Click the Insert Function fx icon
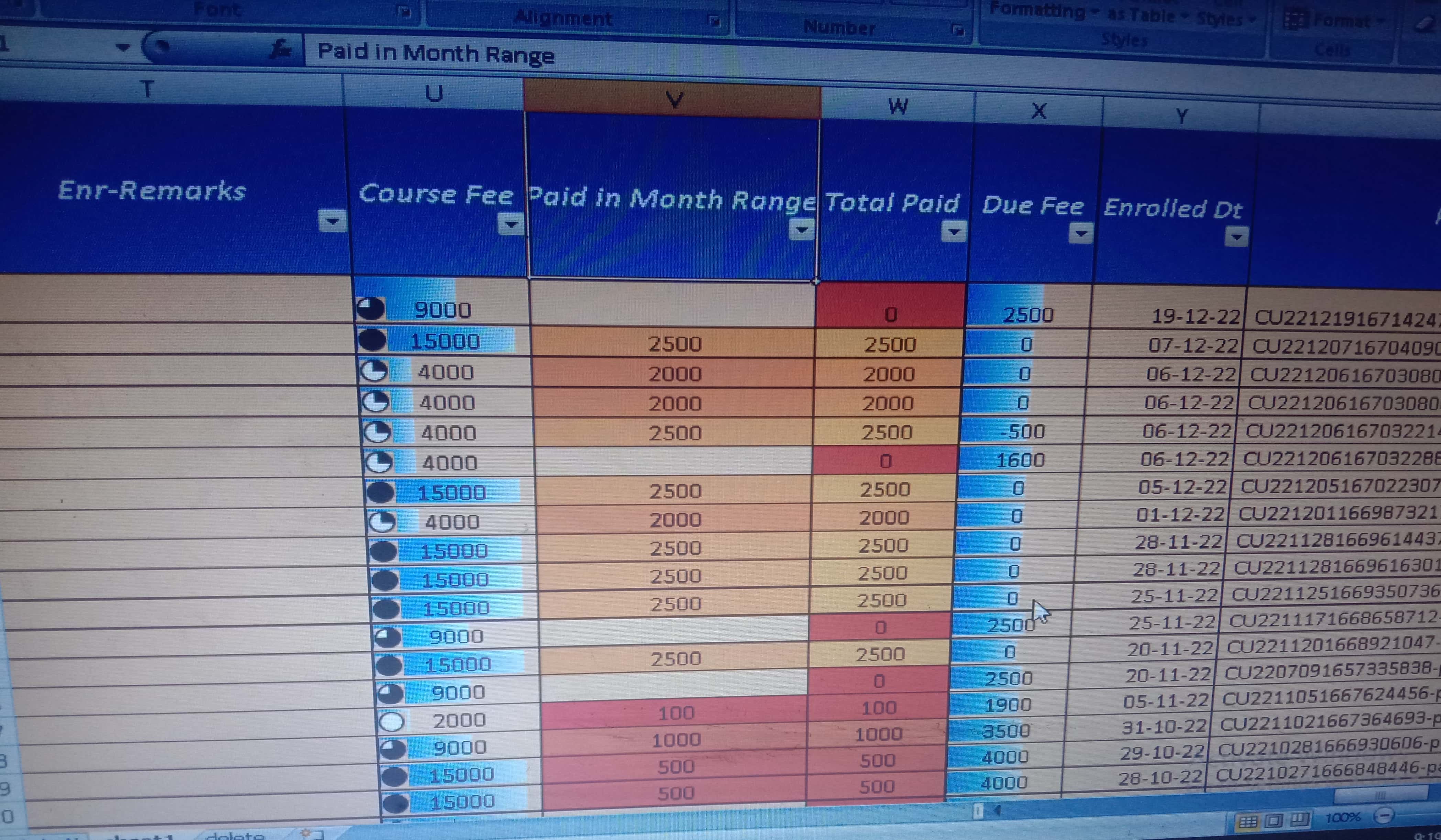 click(281, 50)
